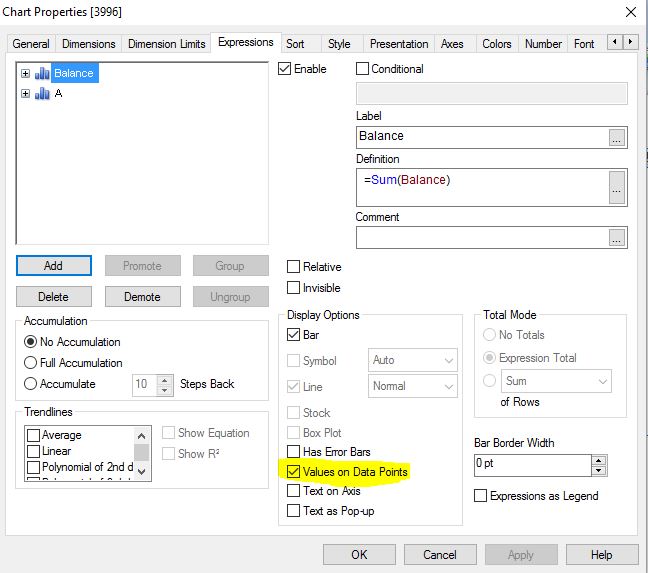Image resolution: width=648 pixels, height=573 pixels.
Task: Enable Has Error Bars checkbox
Action: pyautogui.click(x=293, y=452)
